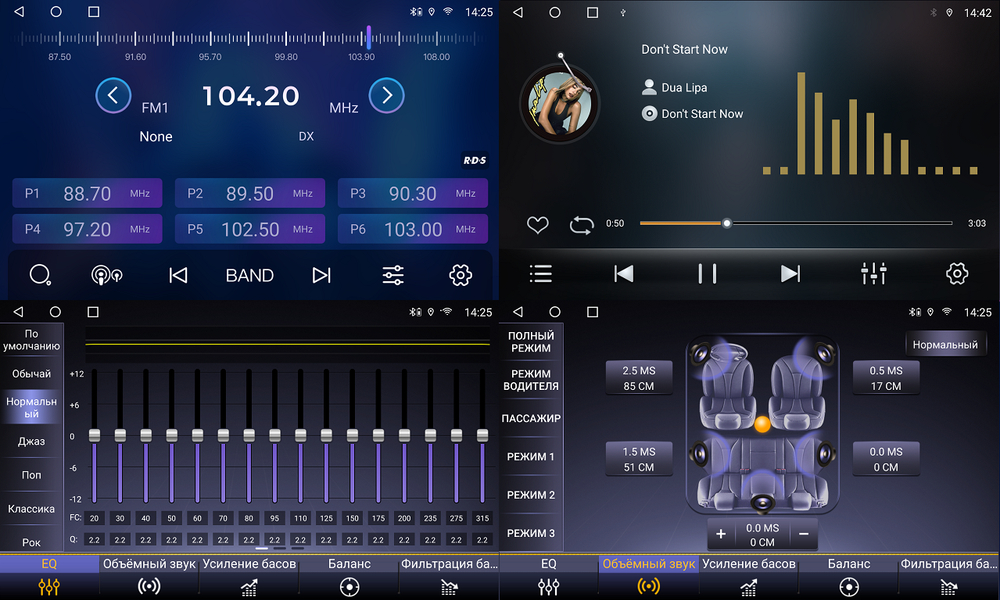Pause playback of Don't Start Now

point(705,272)
